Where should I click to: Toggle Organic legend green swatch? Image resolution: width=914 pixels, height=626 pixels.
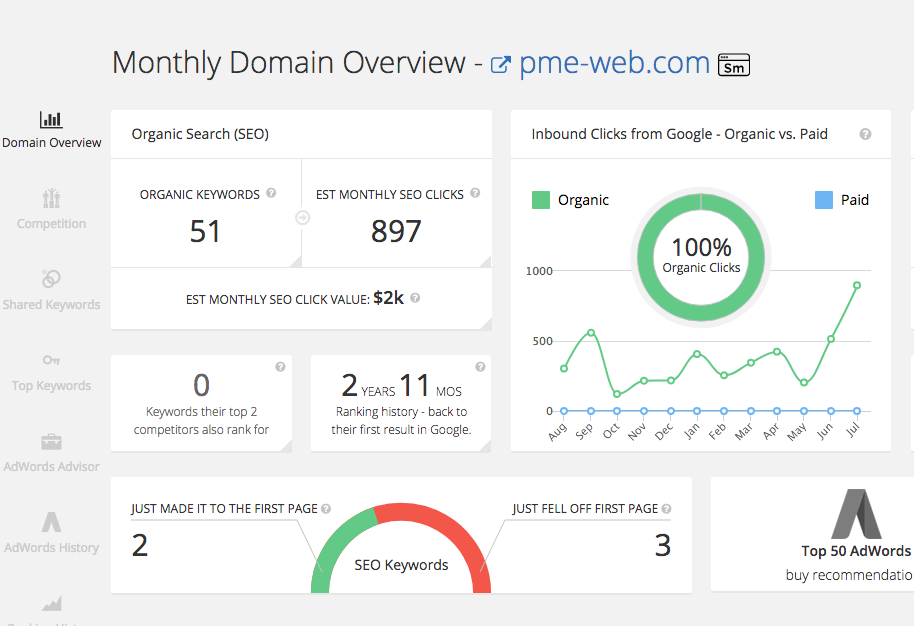pos(541,200)
